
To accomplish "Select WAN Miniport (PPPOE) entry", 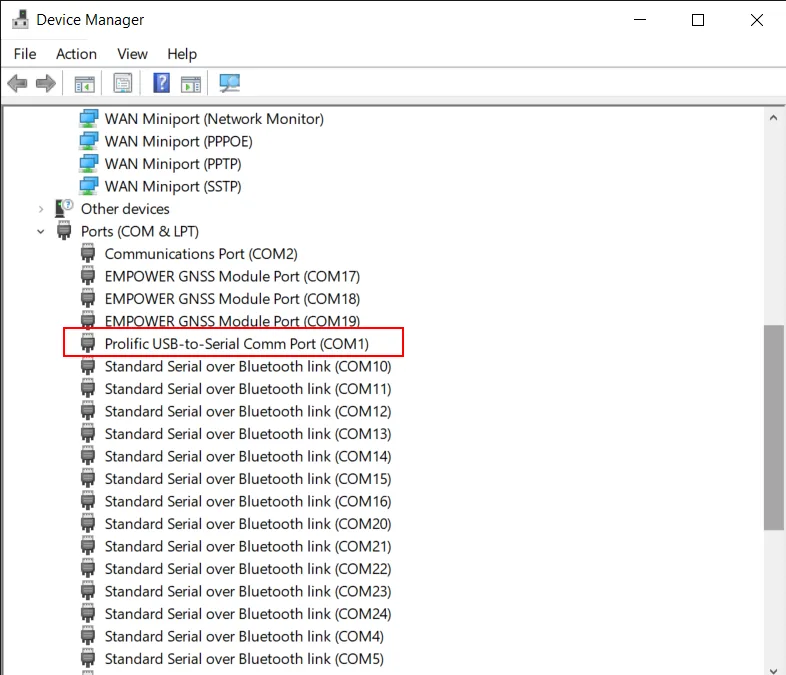I will [x=178, y=141].
